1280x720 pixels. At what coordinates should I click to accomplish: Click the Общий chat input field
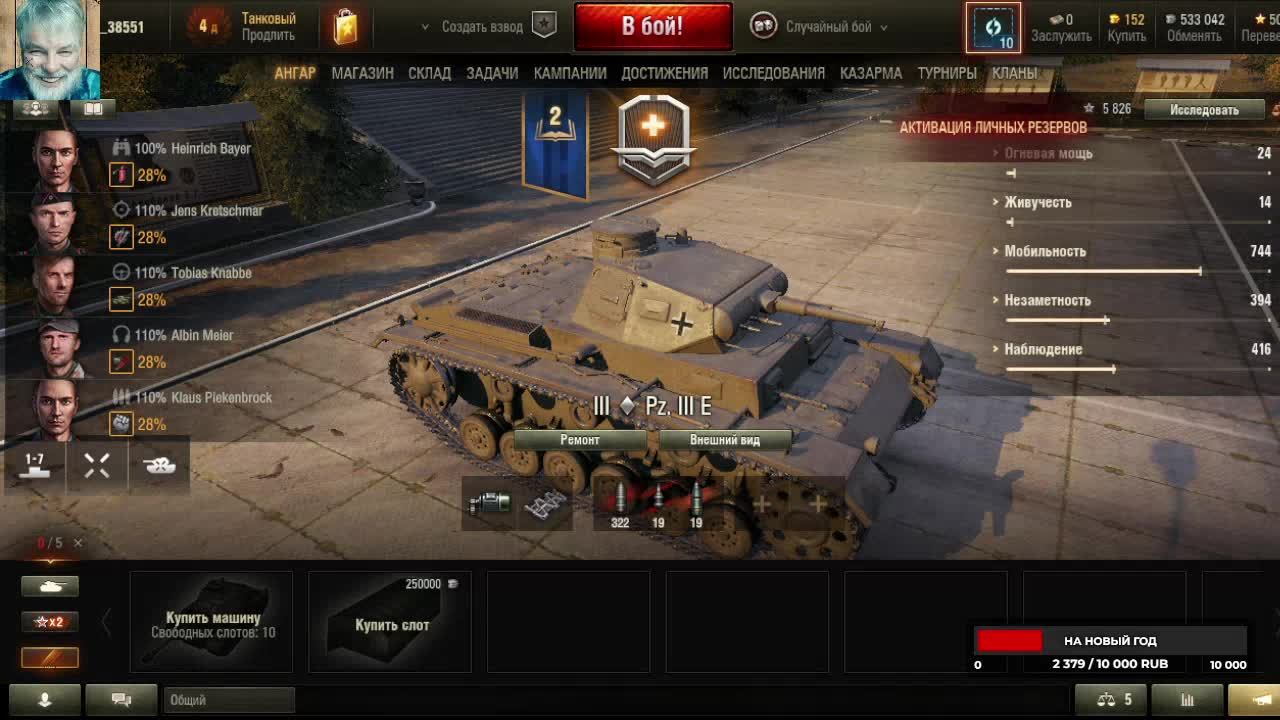(229, 700)
